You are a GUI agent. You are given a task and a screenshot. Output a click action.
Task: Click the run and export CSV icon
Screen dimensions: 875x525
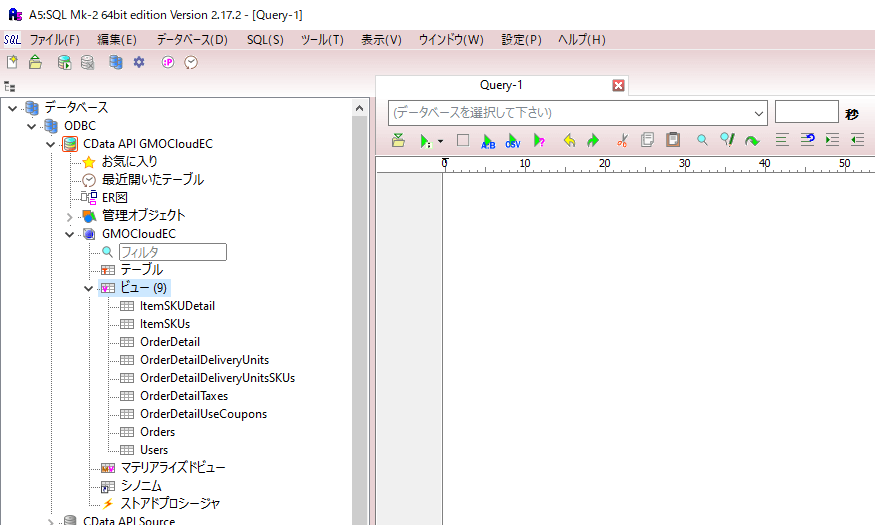tap(513, 141)
